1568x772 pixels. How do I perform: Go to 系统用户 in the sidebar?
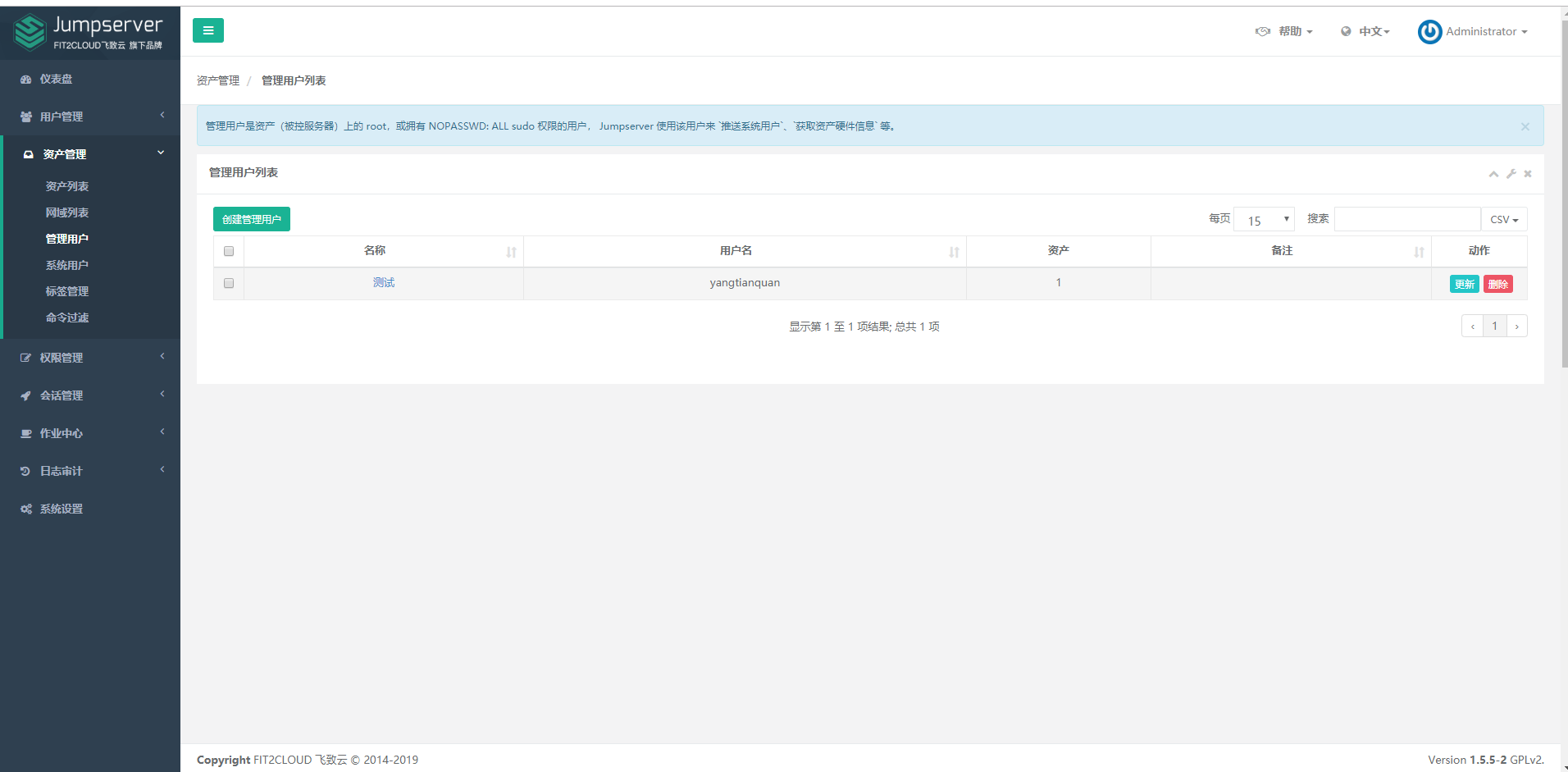(67, 265)
